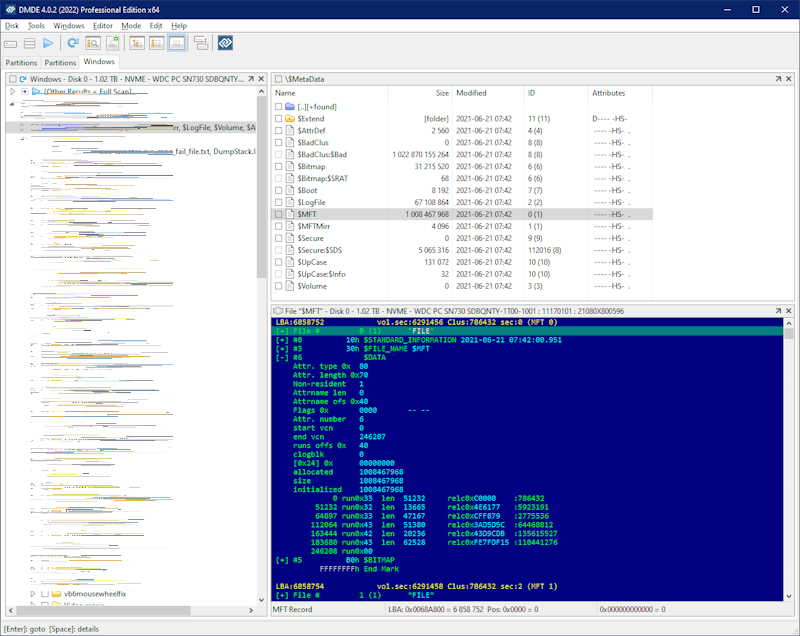Close the $MetaData file panel
This screenshot has width=800, height=636.
[789, 79]
